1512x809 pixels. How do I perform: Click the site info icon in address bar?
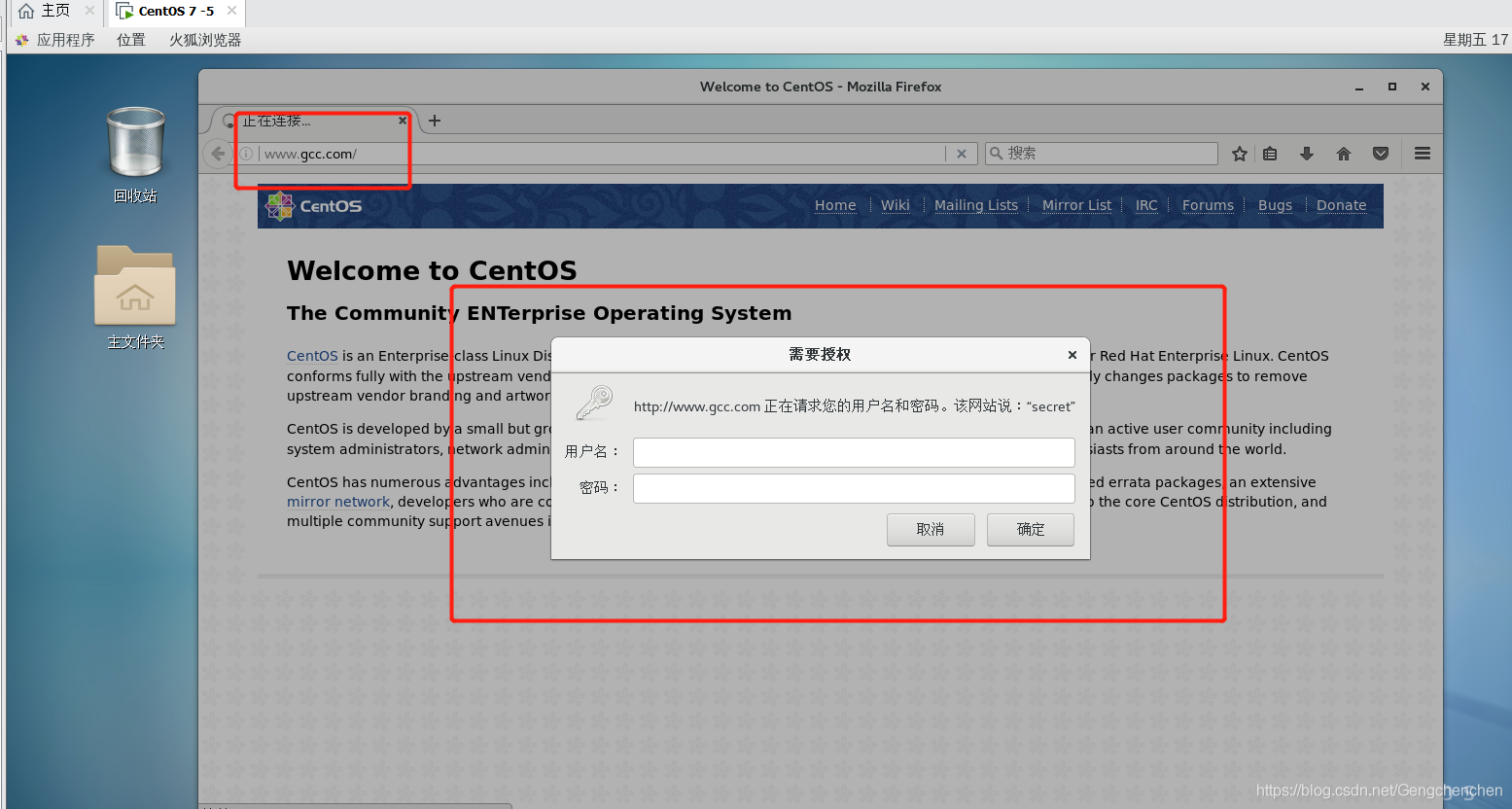247,154
